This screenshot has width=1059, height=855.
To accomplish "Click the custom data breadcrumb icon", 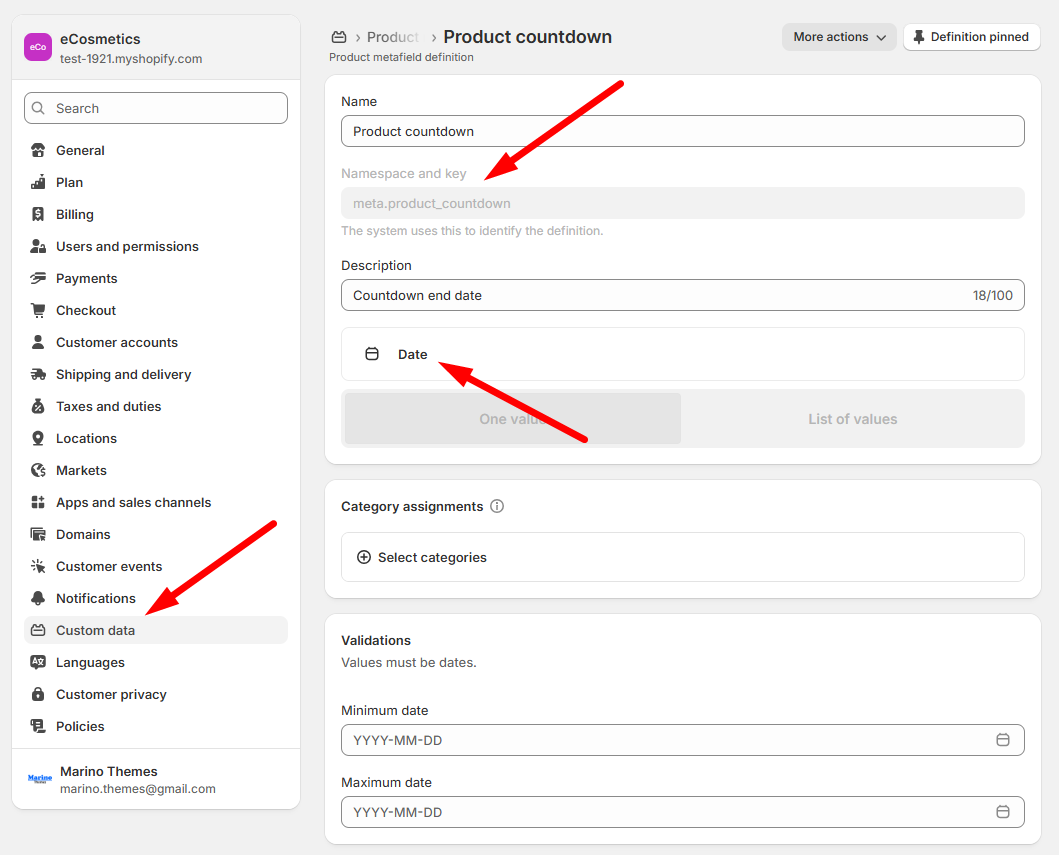I will pyautogui.click(x=339, y=36).
